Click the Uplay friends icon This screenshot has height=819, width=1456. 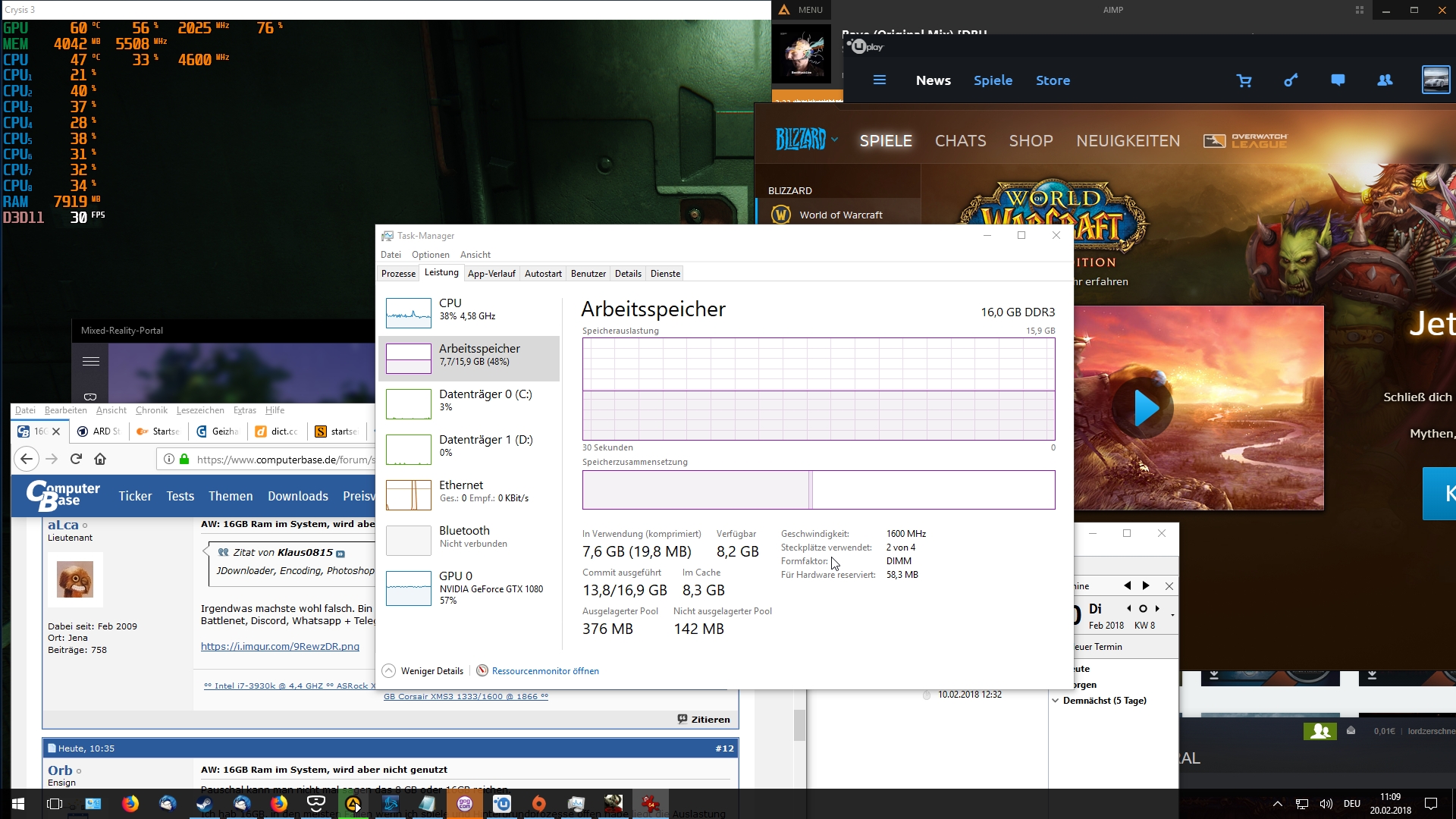[x=1385, y=80]
